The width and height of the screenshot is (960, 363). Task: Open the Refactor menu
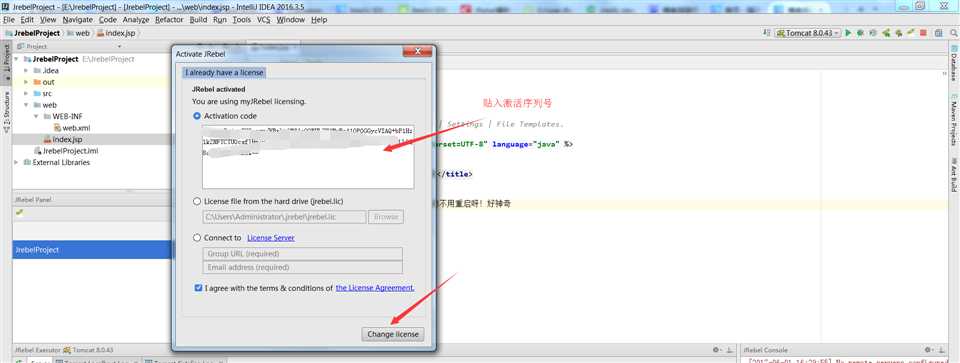click(x=169, y=20)
